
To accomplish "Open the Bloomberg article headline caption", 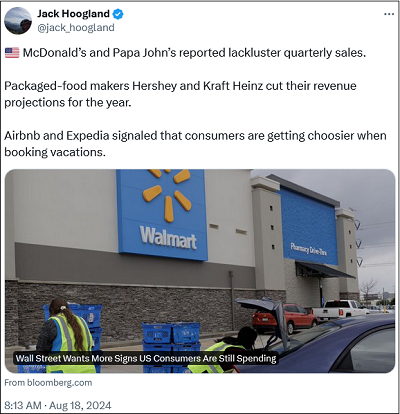I will click(x=146, y=359).
